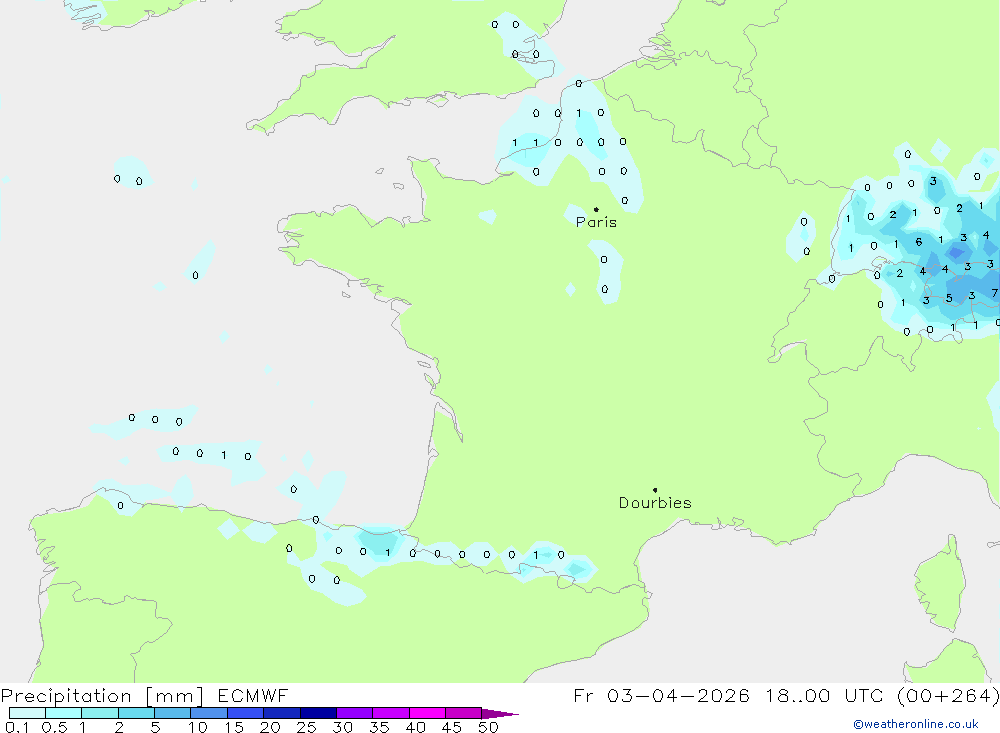This screenshot has width=1000, height=733.
Task: Pick the 5 to 10 mm legend swatch
Action: [x=172, y=713]
